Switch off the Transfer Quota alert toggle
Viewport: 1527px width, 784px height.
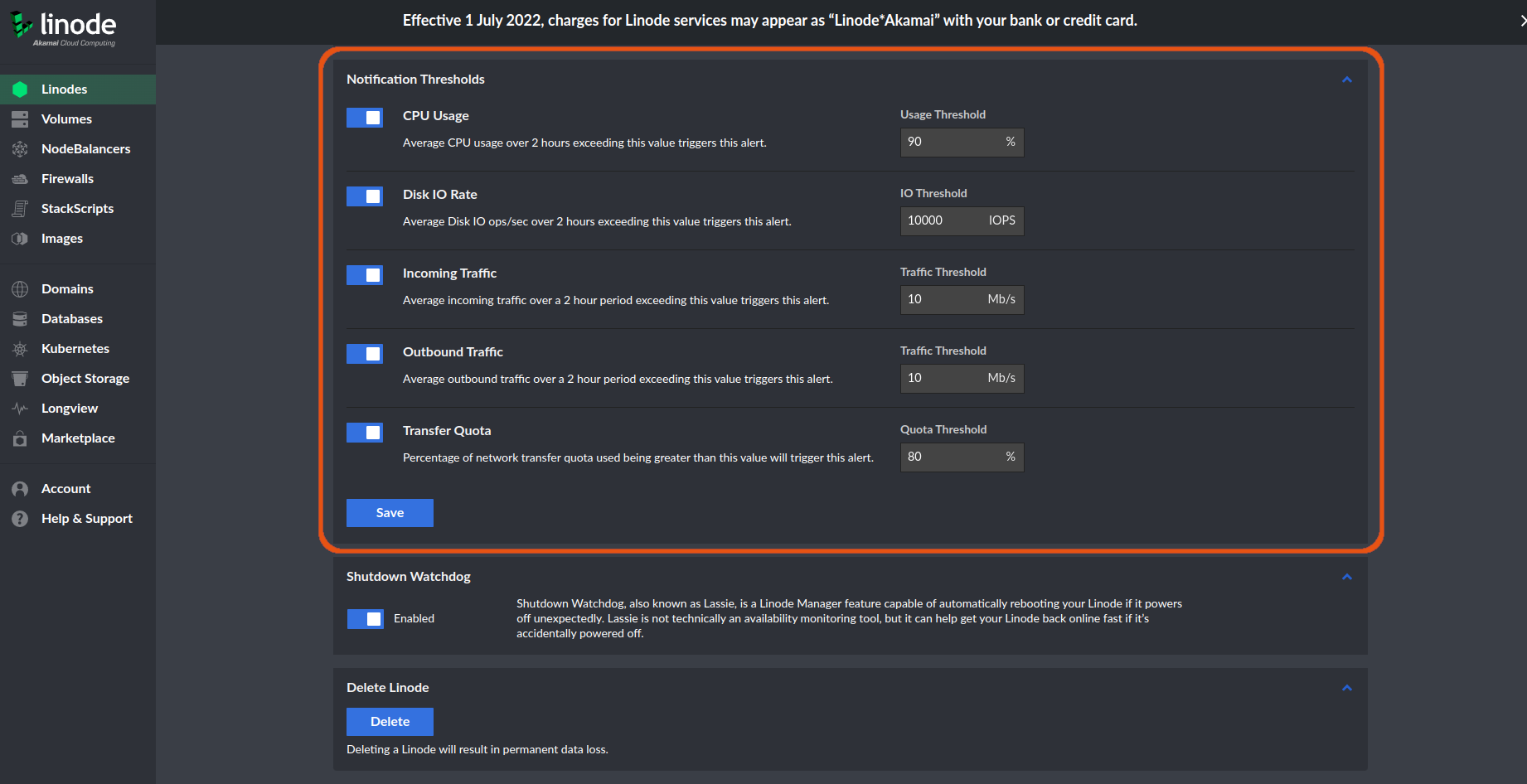click(365, 433)
